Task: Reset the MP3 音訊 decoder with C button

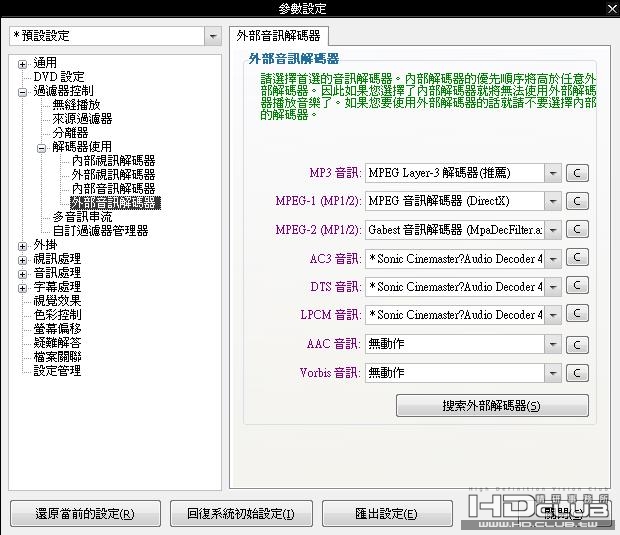Action: 577,173
